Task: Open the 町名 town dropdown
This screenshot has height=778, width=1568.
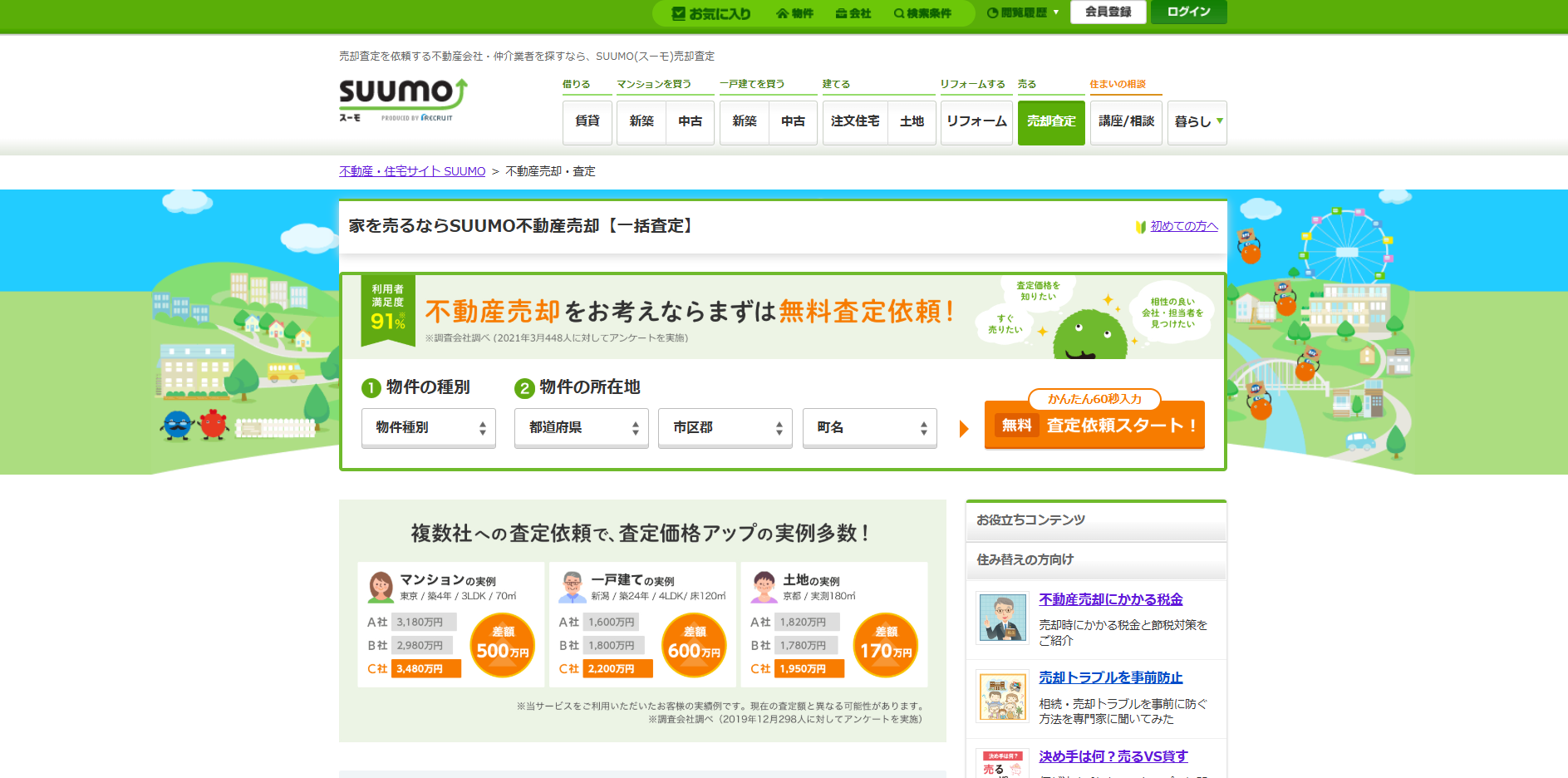Action: 870,428
